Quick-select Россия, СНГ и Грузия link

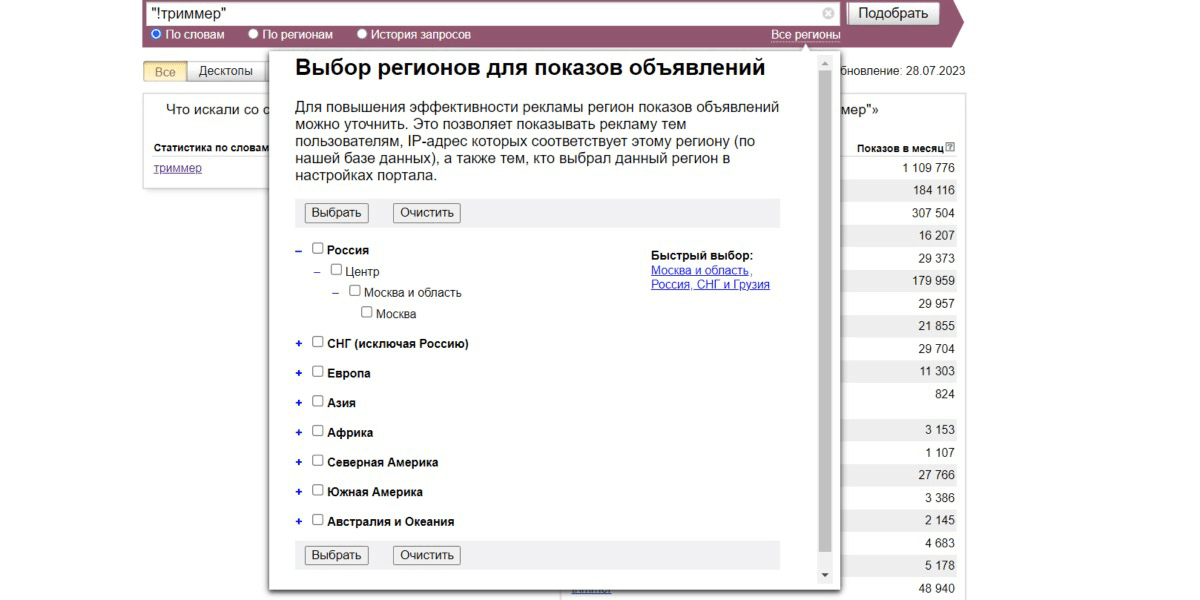point(710,284)
